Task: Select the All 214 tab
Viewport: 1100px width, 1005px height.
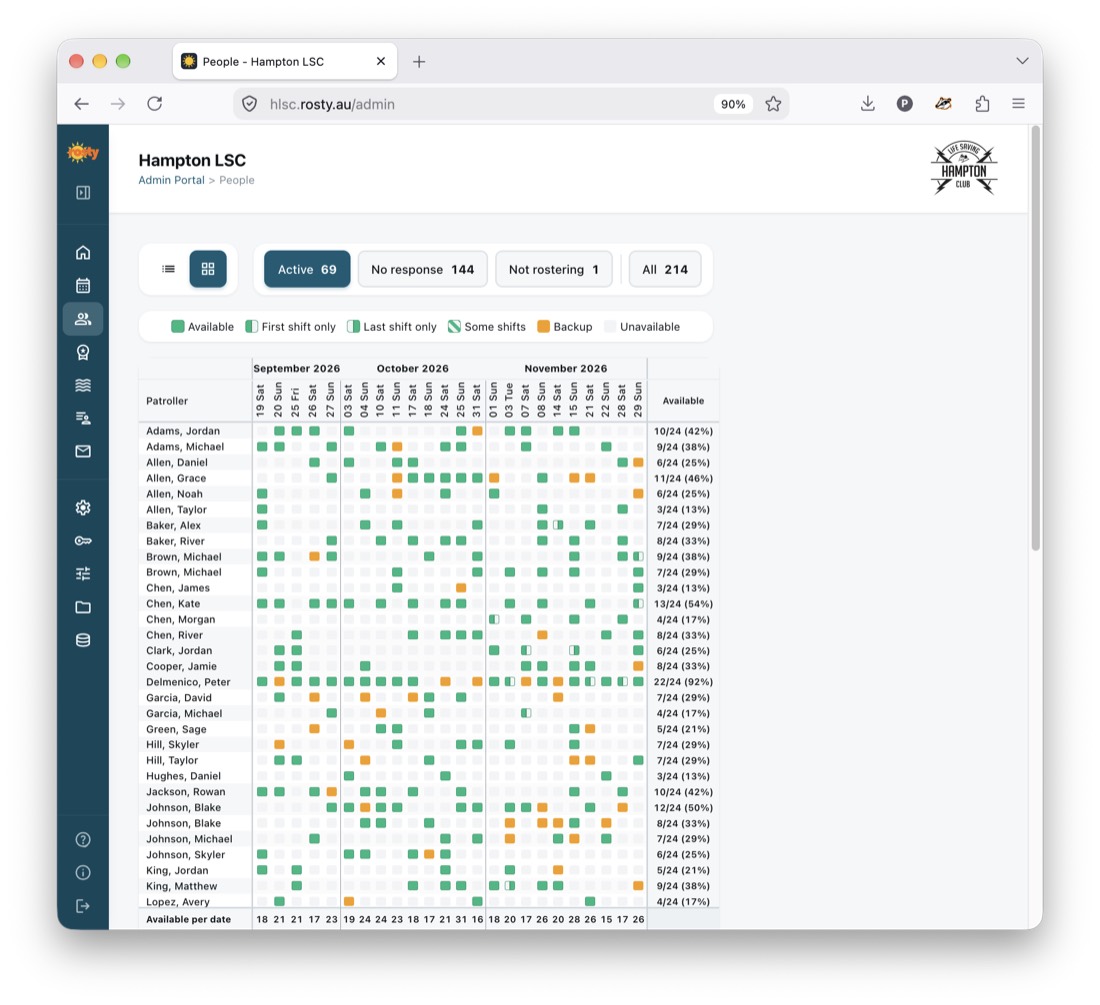Action: coord(665,269)
